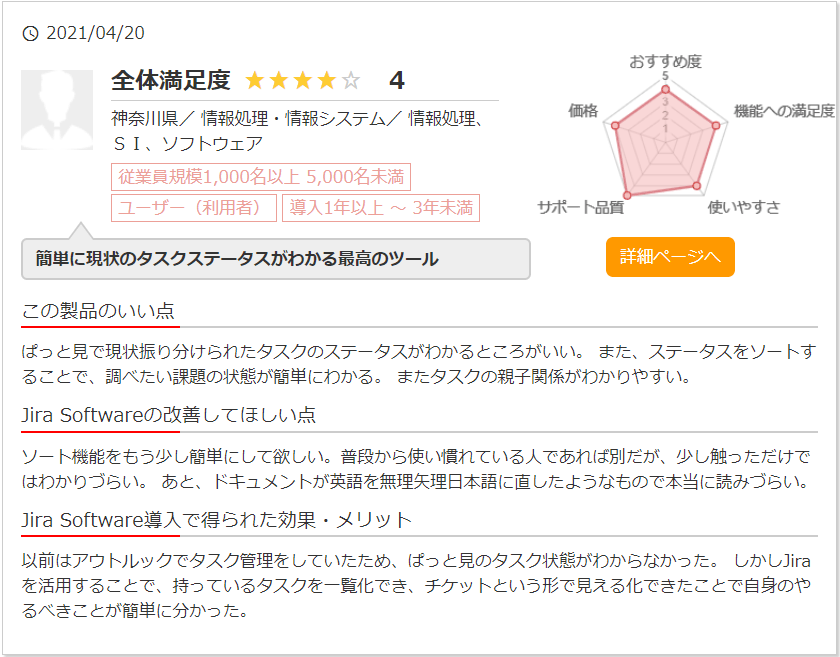Click the 機能への満足度 radar label

pos(783,111)
